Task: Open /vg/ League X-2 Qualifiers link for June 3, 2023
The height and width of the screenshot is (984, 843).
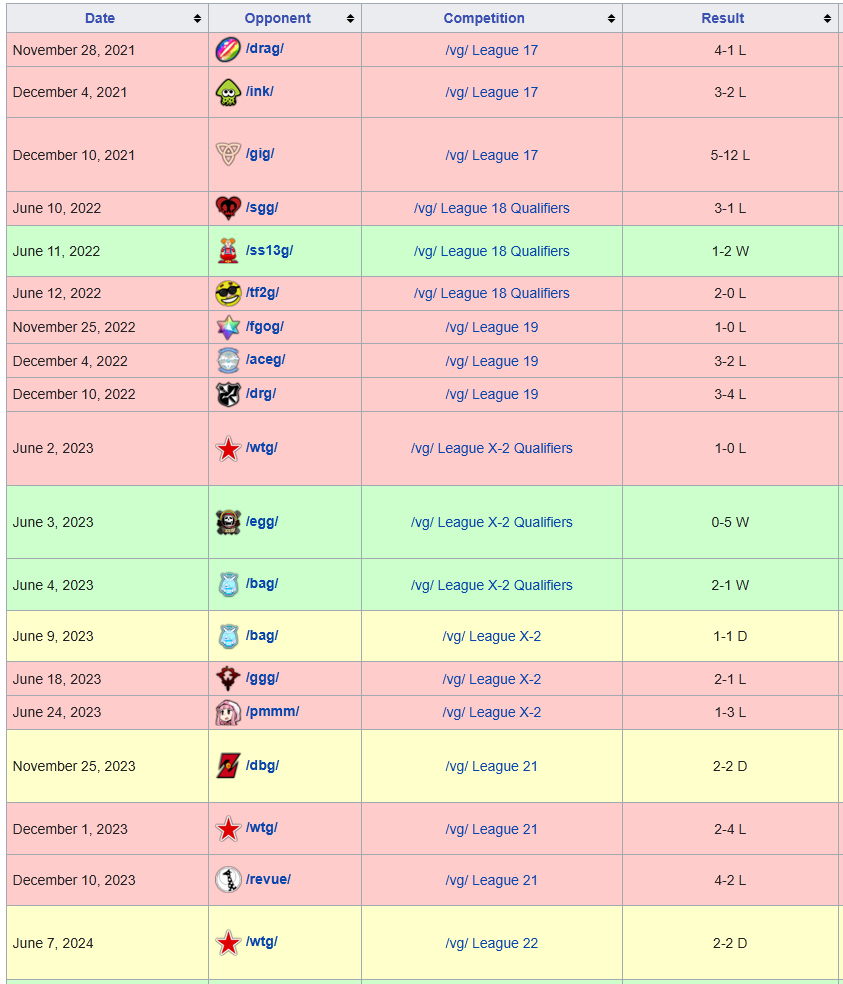Action: point(491,522)
